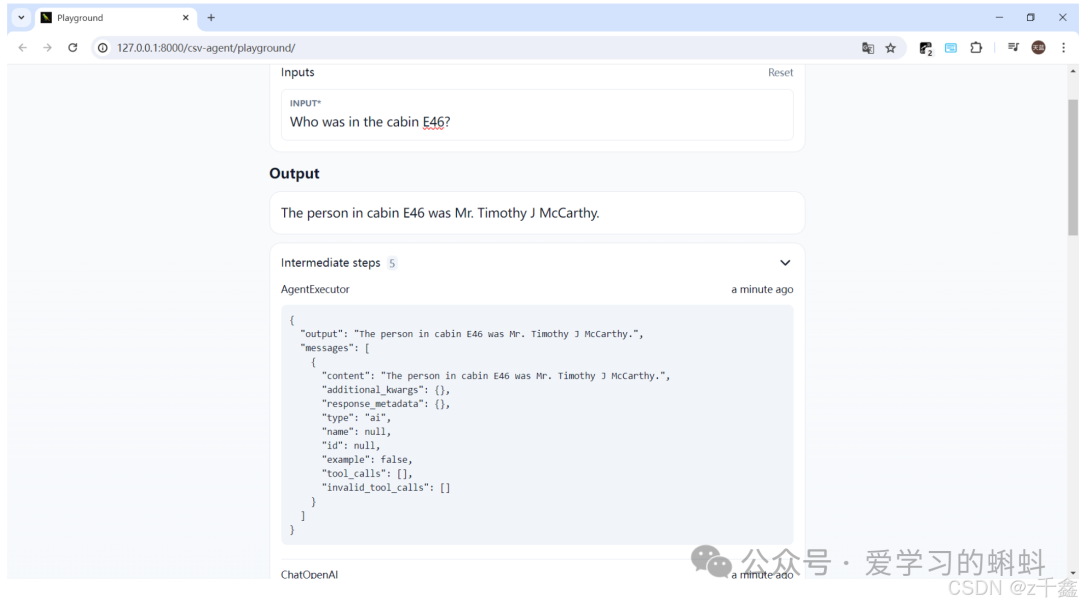View site information icon in address bar
The image size is (1080, 606).
coord(102,48)
